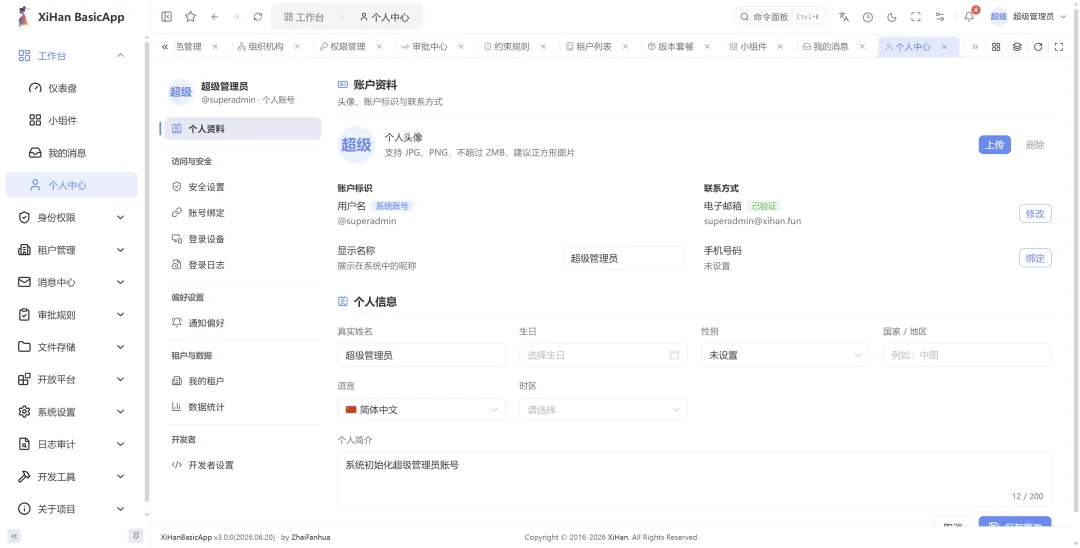Expand the 关于项目 menu
The image size is (1080, 548).
(x=72, y=509)
